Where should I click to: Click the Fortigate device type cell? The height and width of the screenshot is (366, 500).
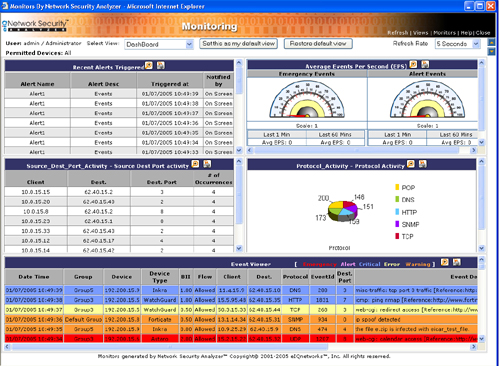point(160,319)
